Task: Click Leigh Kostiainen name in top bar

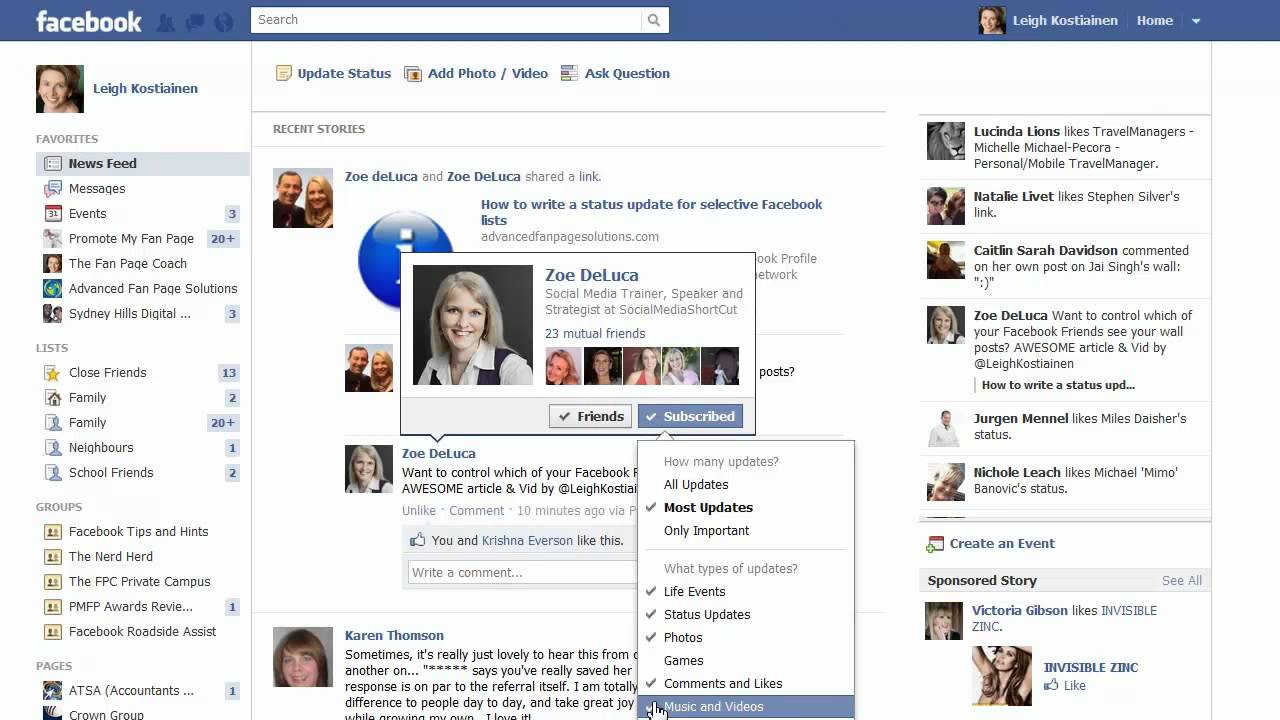Action: pos(1065,20)
